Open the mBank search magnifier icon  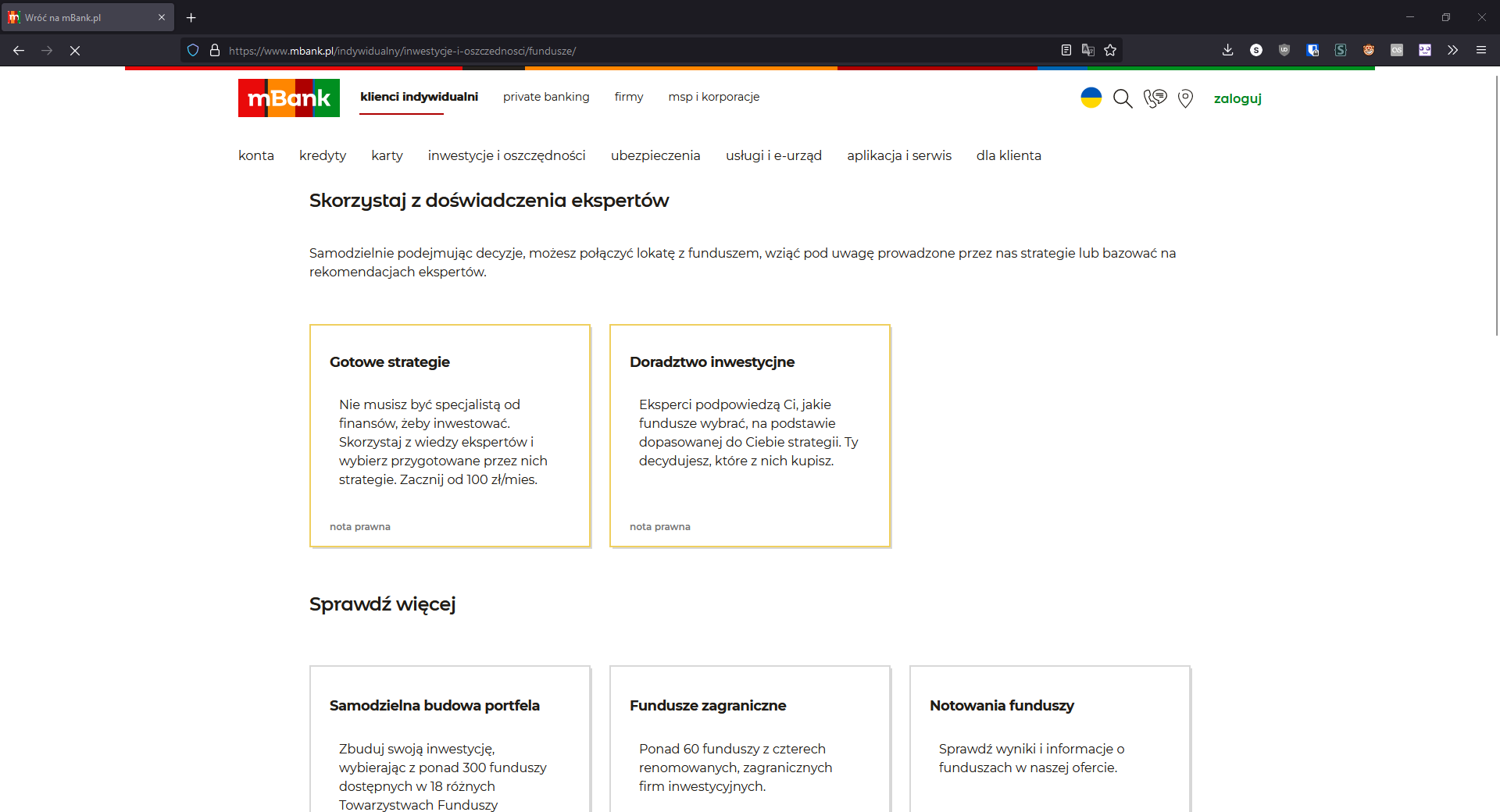click(1123, 98)
